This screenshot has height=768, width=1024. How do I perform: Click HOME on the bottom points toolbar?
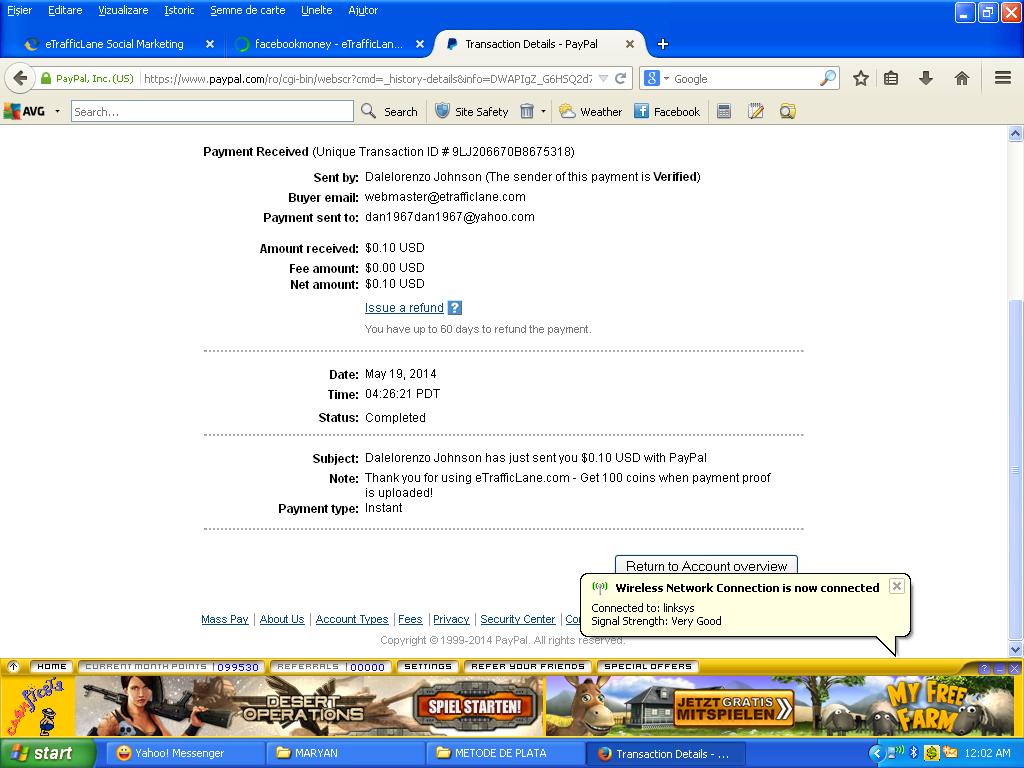[52, 667]
